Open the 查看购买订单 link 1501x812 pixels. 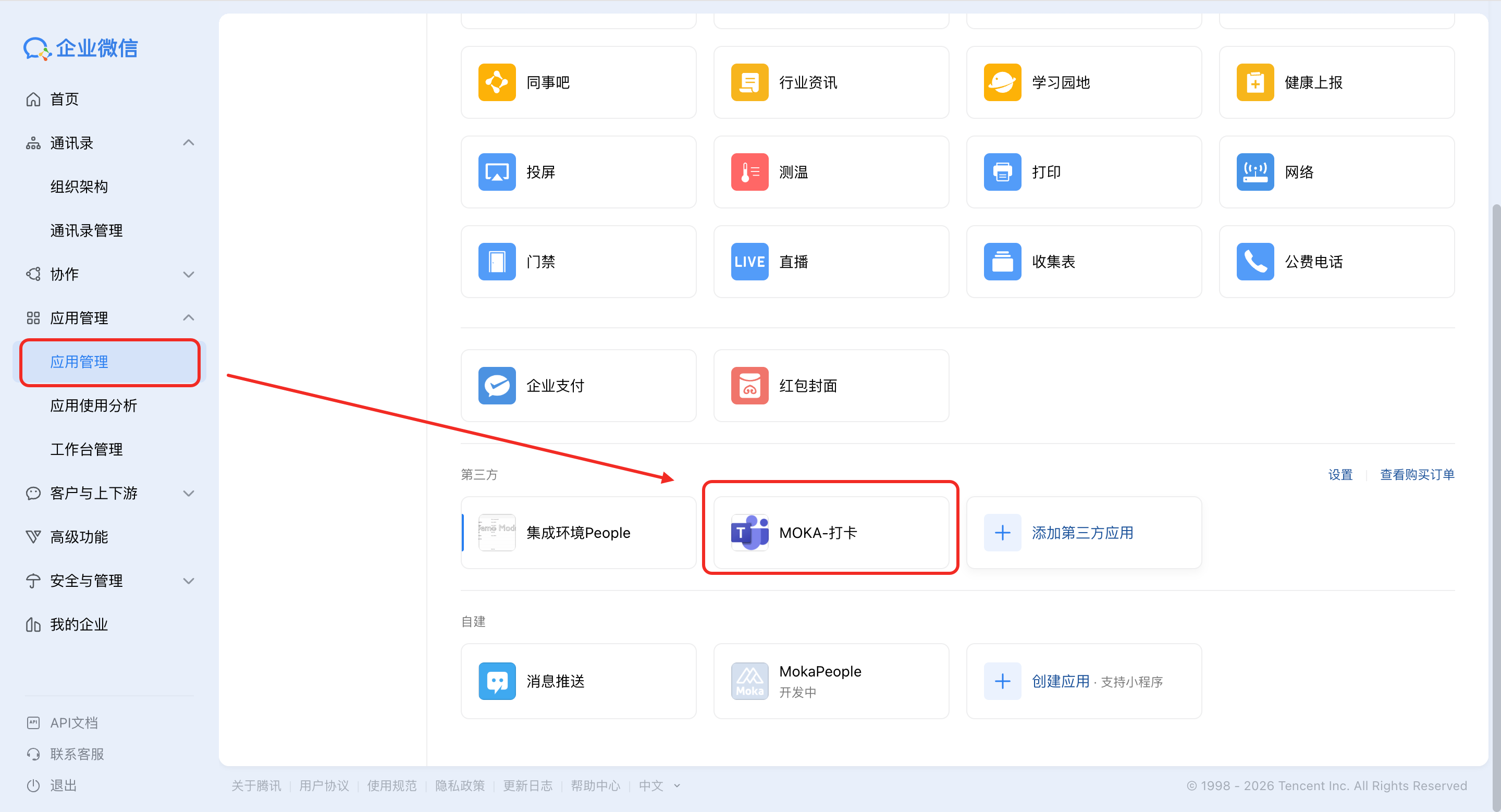pyautogui.click(x=1417, y=474)
